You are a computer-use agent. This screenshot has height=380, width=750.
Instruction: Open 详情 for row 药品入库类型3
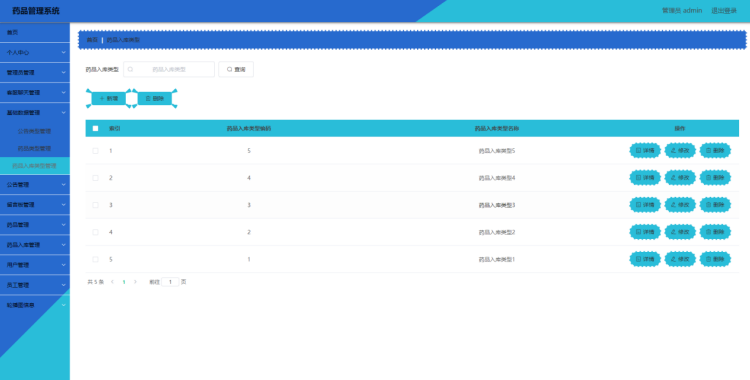[645, 205]
